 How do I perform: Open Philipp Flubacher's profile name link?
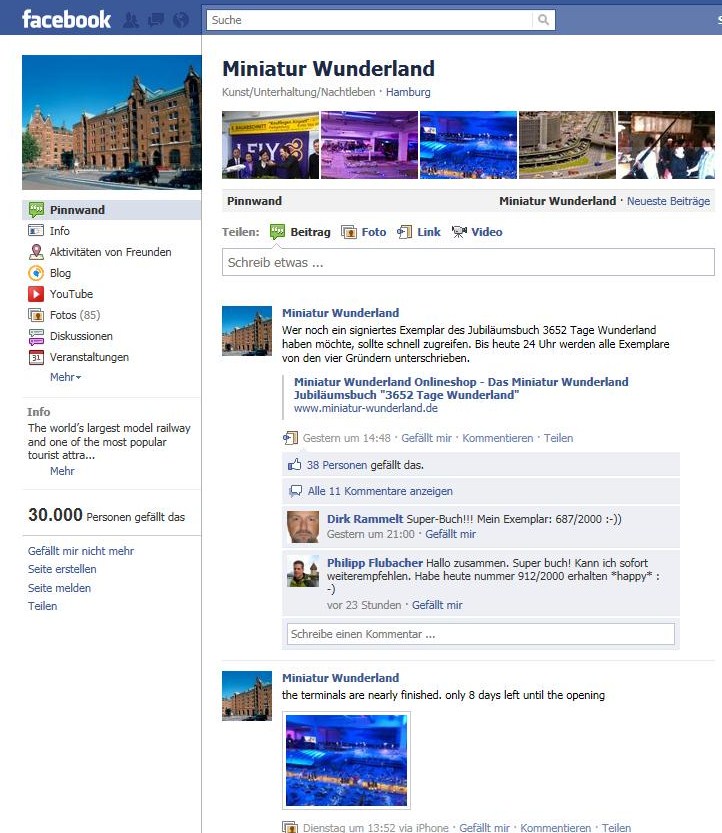pyautogui.click(x=375, y=563)
